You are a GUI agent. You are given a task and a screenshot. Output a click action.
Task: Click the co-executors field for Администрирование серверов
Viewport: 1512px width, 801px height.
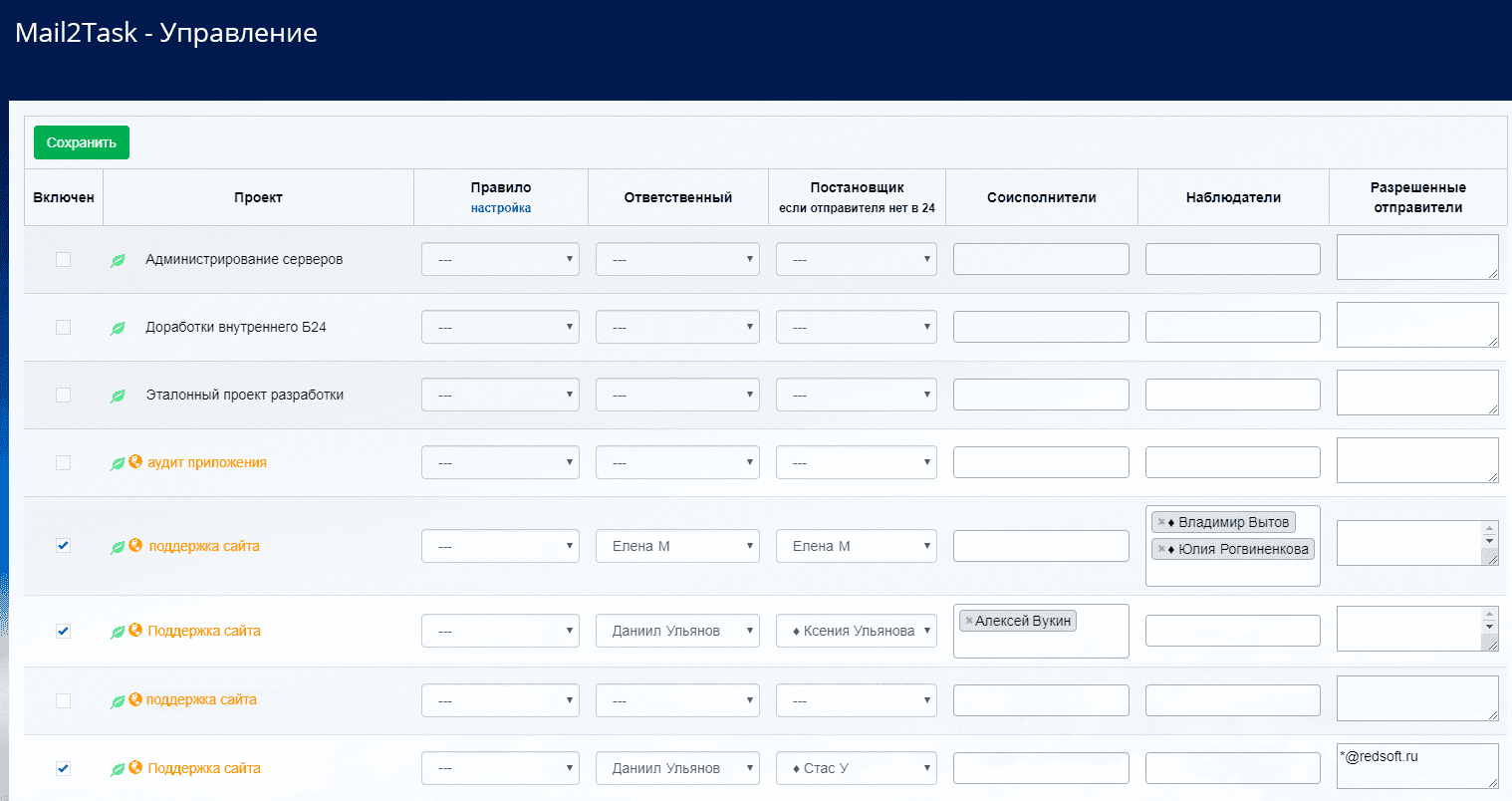tap(1041, 259)
